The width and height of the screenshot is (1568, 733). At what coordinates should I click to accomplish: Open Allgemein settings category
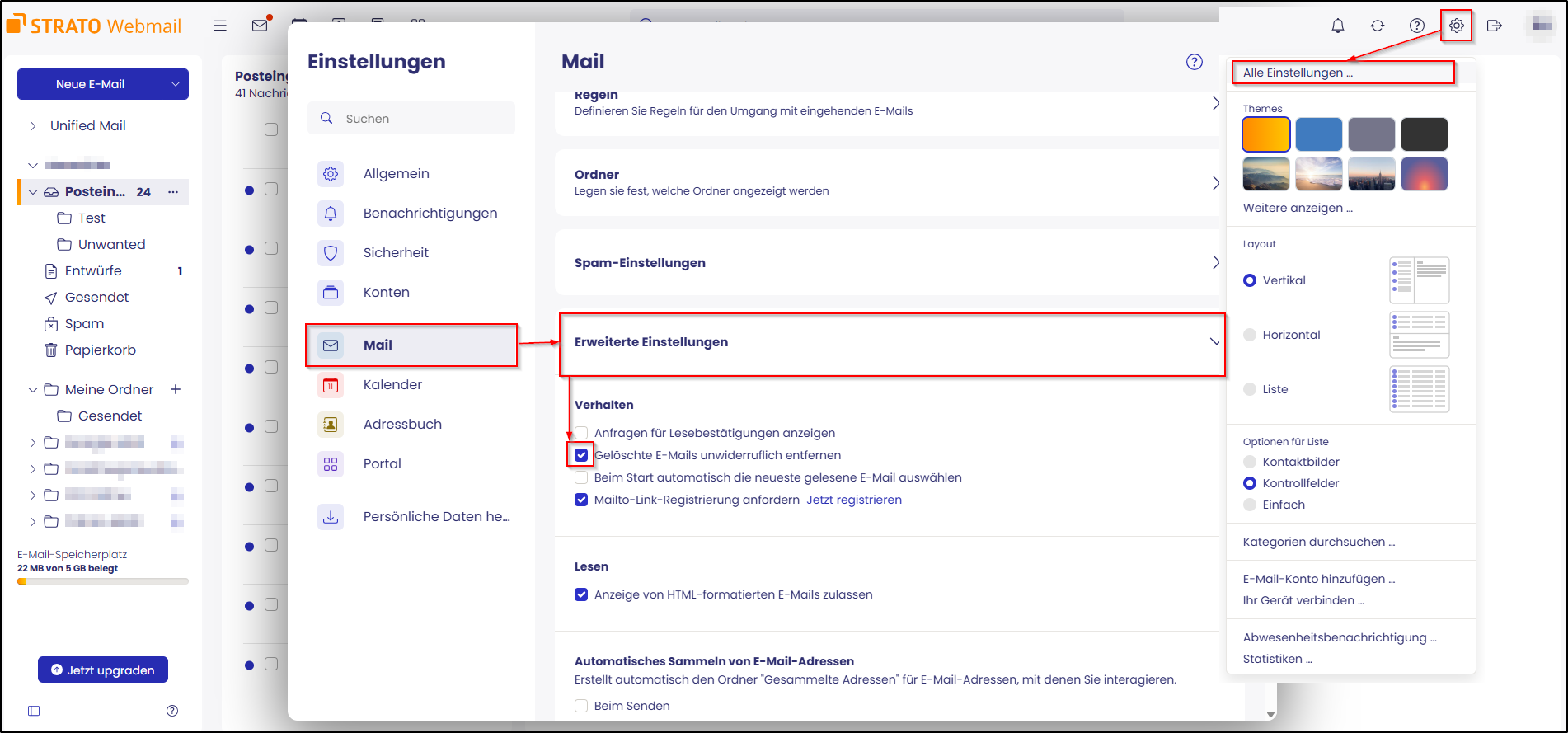click(411, 174)
